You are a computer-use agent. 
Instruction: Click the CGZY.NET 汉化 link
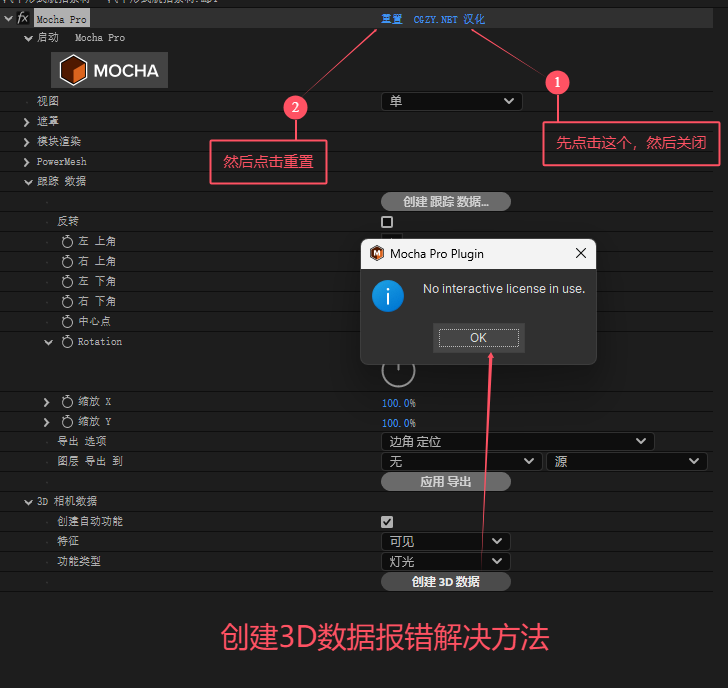[x=449, y=19]
